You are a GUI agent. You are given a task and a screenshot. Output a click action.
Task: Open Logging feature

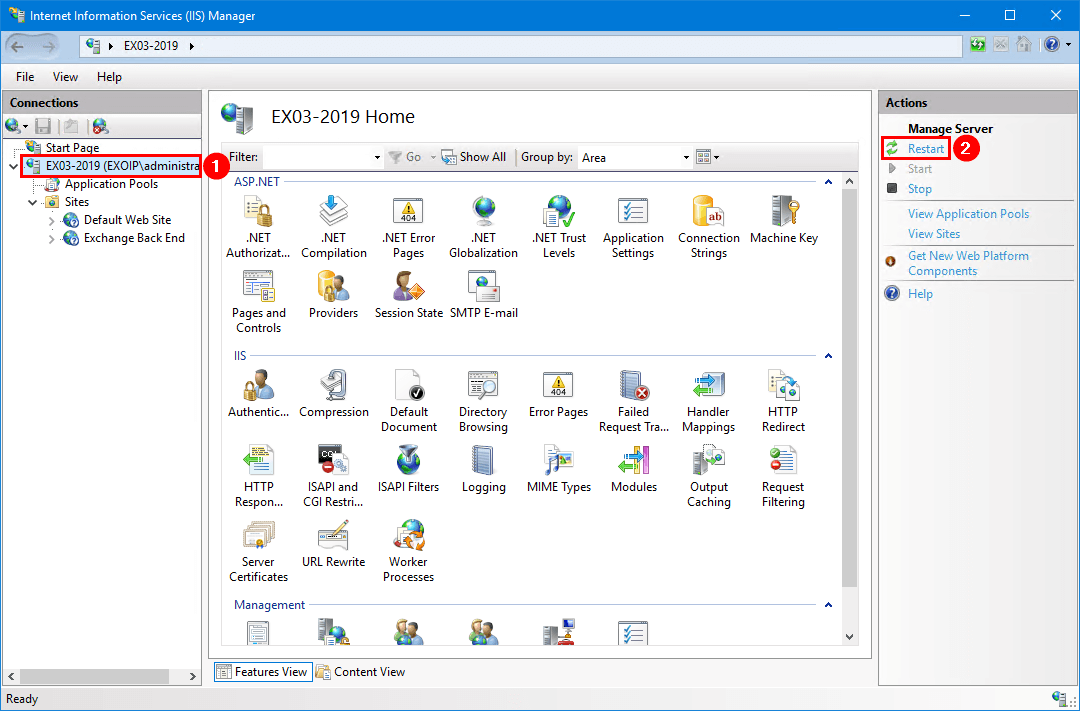[x=484, y=468]
